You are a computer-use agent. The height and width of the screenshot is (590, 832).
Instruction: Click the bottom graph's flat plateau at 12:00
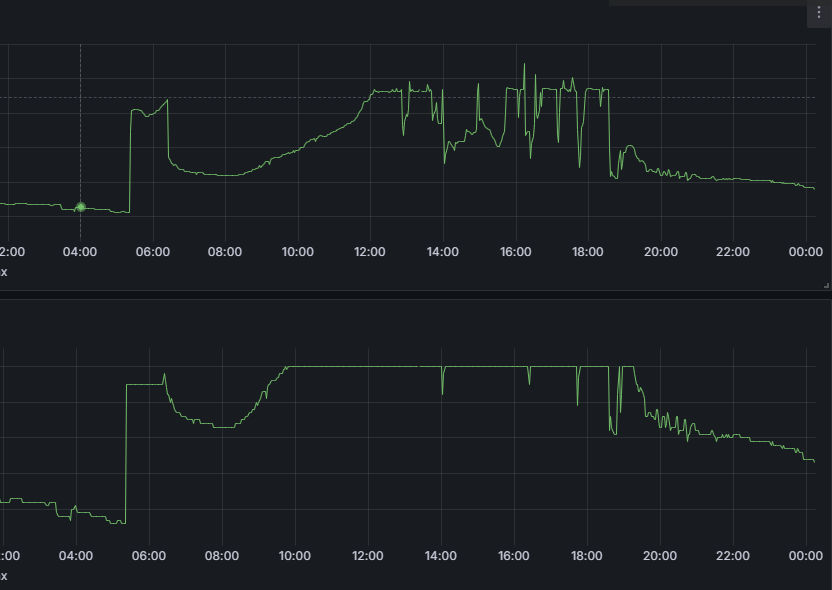pyautogui.click(x=367, y=366)
